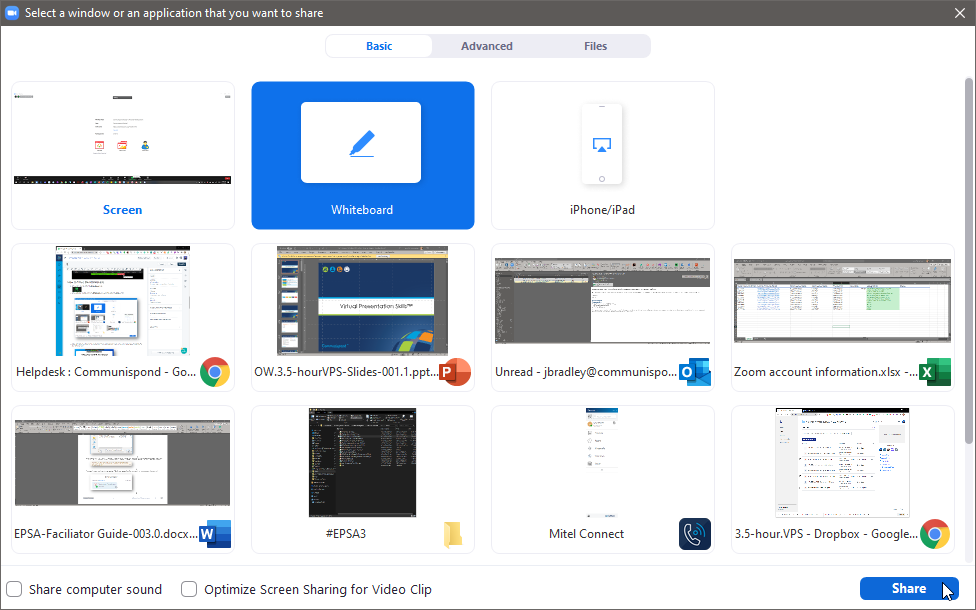Image resolution: width=976 pixels, height=610 pixels.
Task: Click the Excel icon beside Zoom account information.xlsx
Action: click(935, 372)
